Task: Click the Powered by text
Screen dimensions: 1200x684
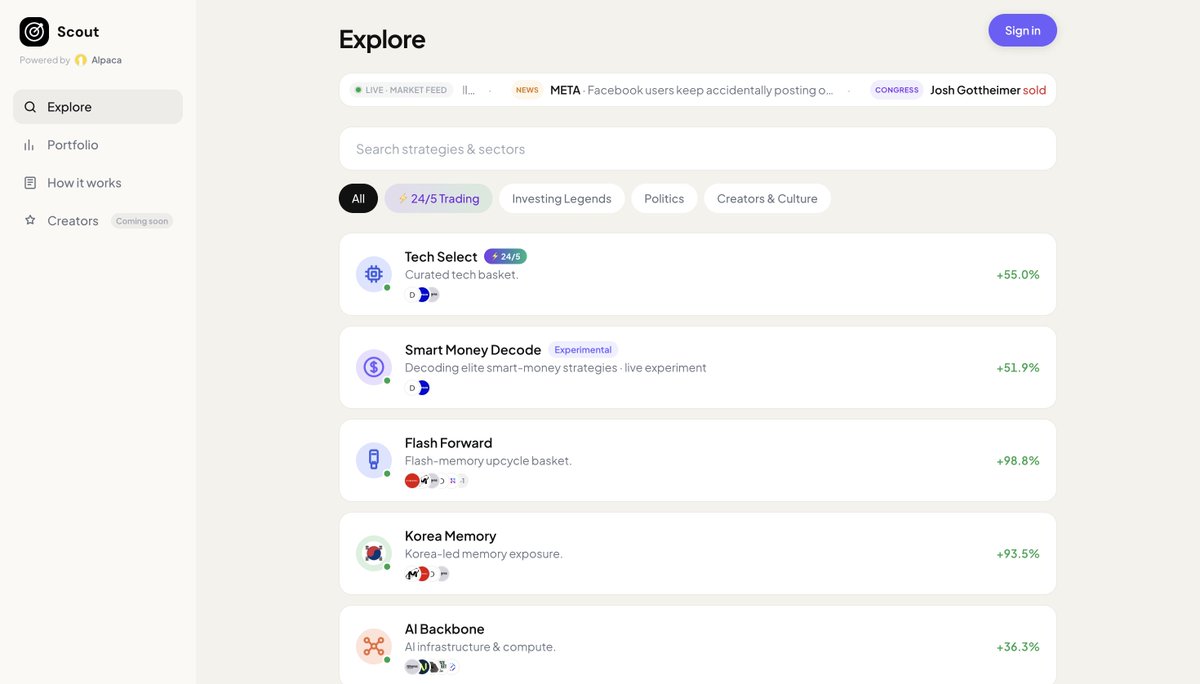Action: pyautogui.click(x=45, y=60)
